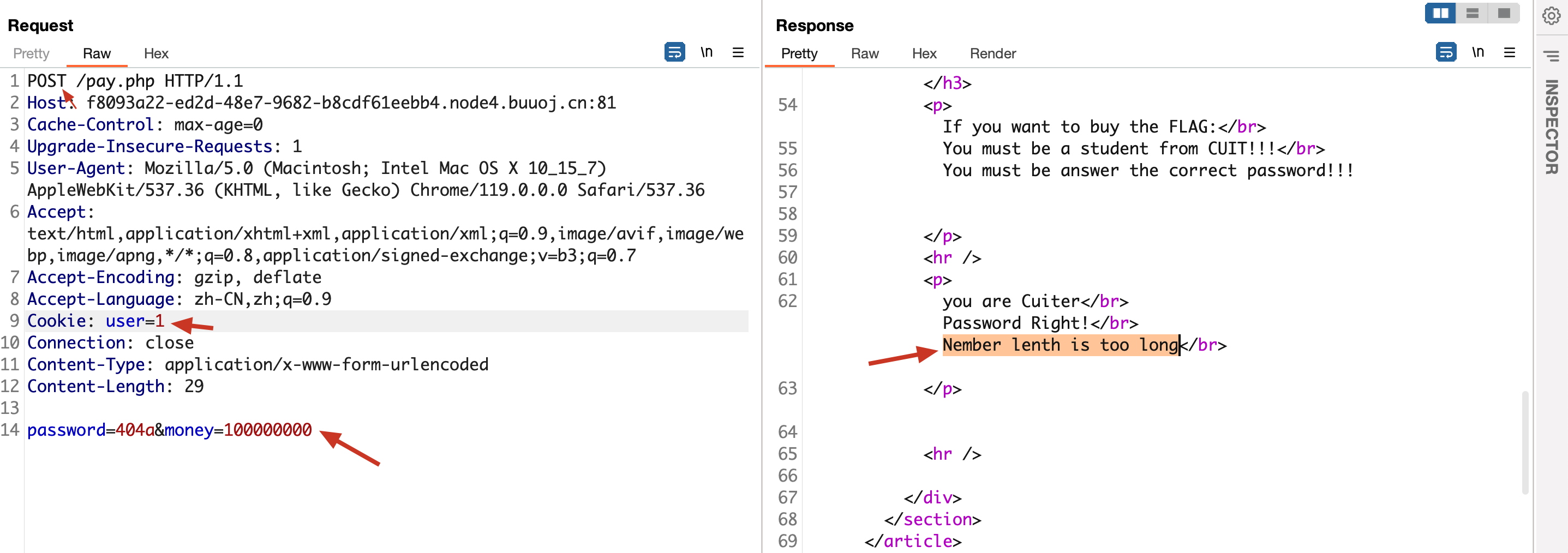Switch Response view to Render tab
This screenshot has width=1568, height=553.
pos(993,53)
